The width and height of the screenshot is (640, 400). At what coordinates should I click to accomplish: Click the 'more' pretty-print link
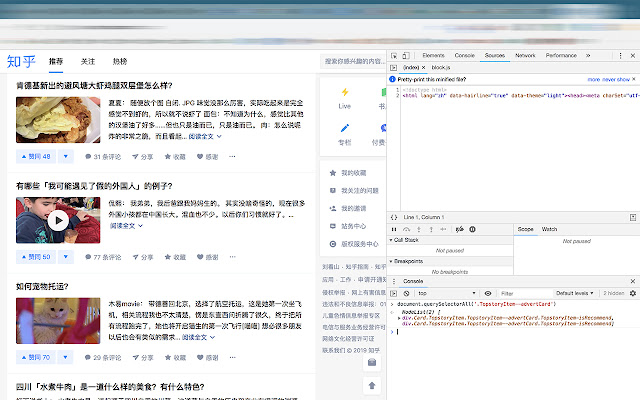click(593, 80)
